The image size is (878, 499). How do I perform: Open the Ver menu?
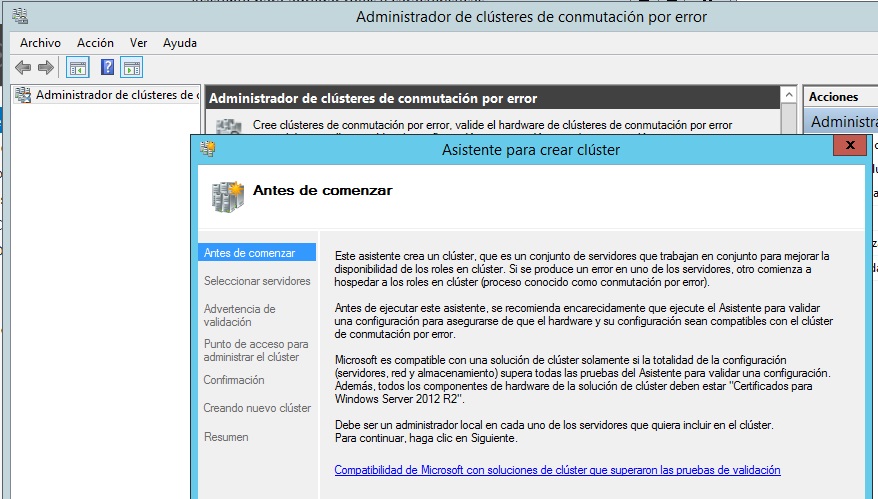coord(138,43)
